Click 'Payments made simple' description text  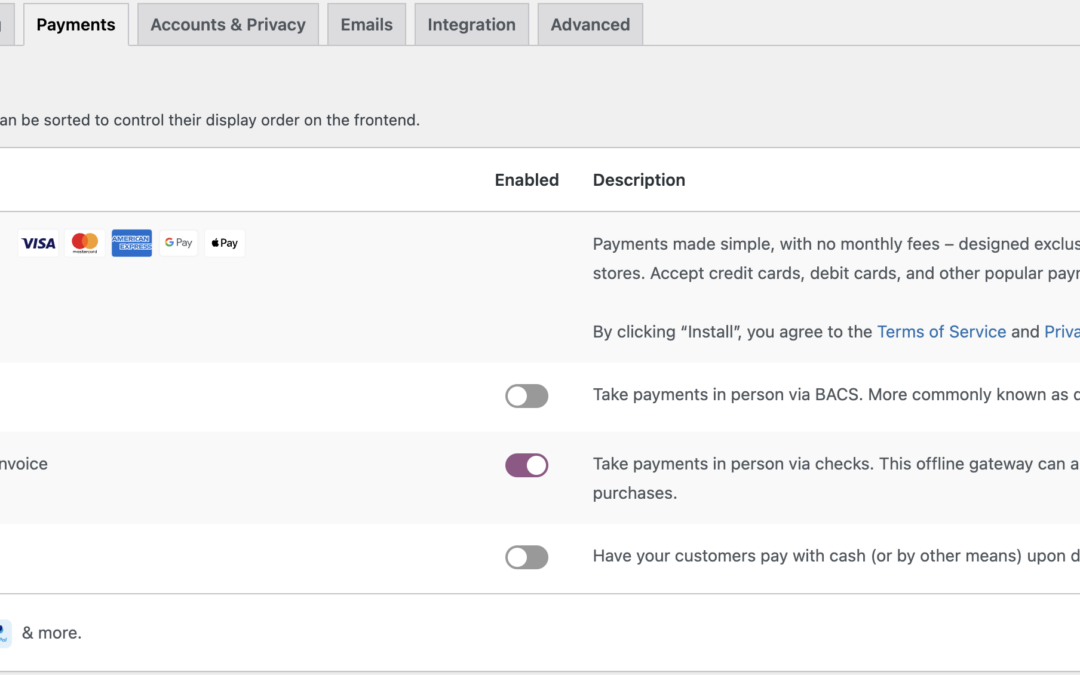coord(836,258)
